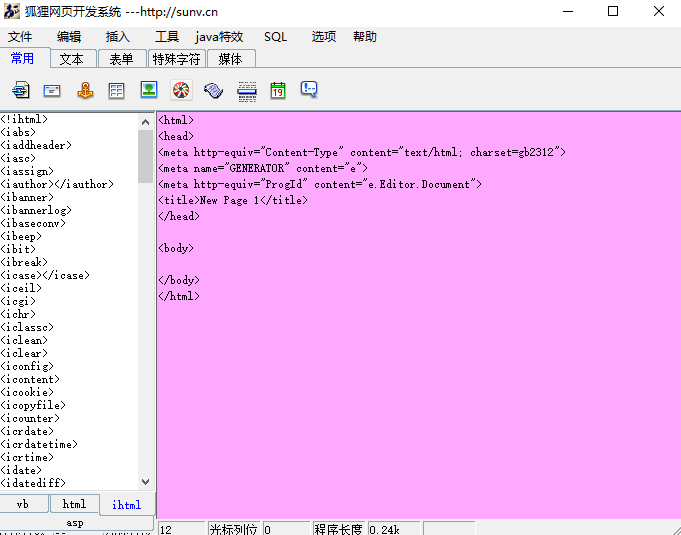Image resolution: width=681 pixels, height=535 pixels.
Task: Open the 选项 menu
Action: coord(324,36)
